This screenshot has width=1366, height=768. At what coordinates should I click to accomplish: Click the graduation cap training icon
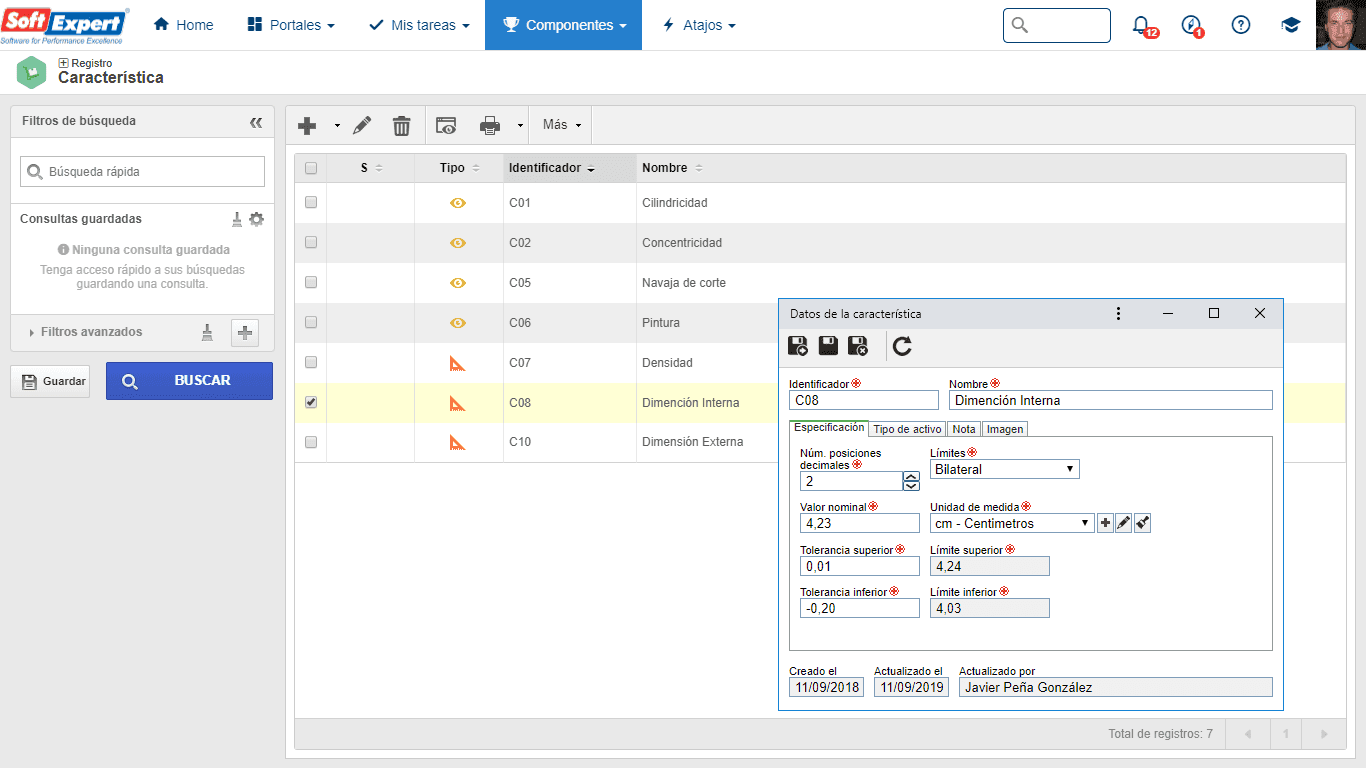click(1290, 25)
